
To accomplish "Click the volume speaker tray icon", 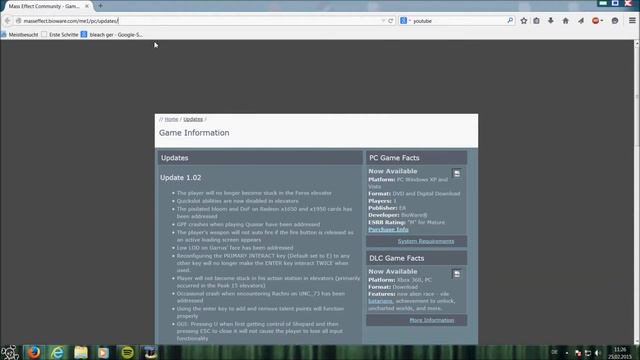I will pos(598,353).
